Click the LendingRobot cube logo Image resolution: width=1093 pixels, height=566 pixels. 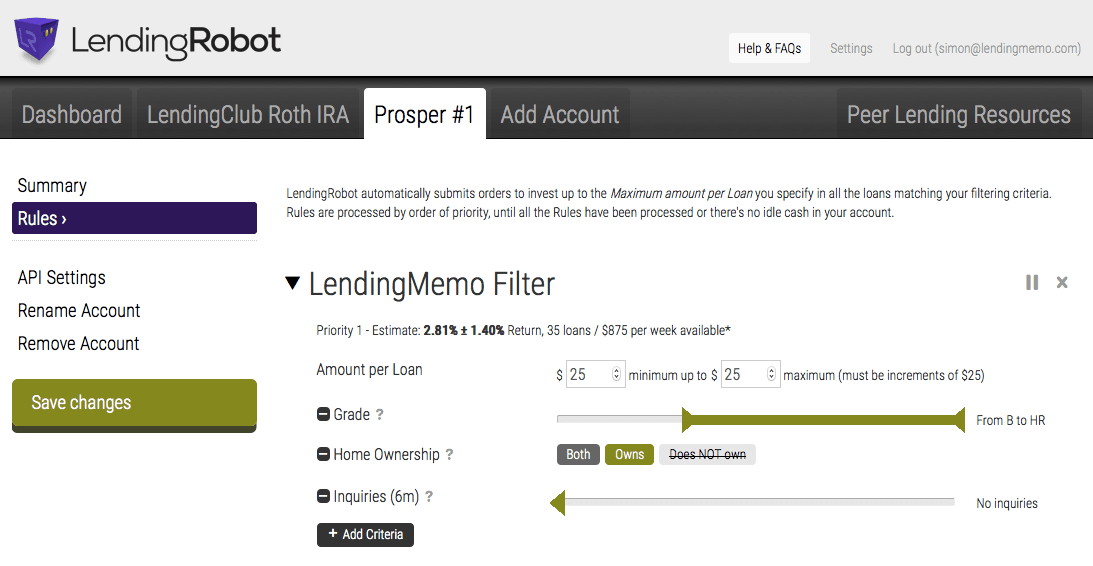point(38,39)
